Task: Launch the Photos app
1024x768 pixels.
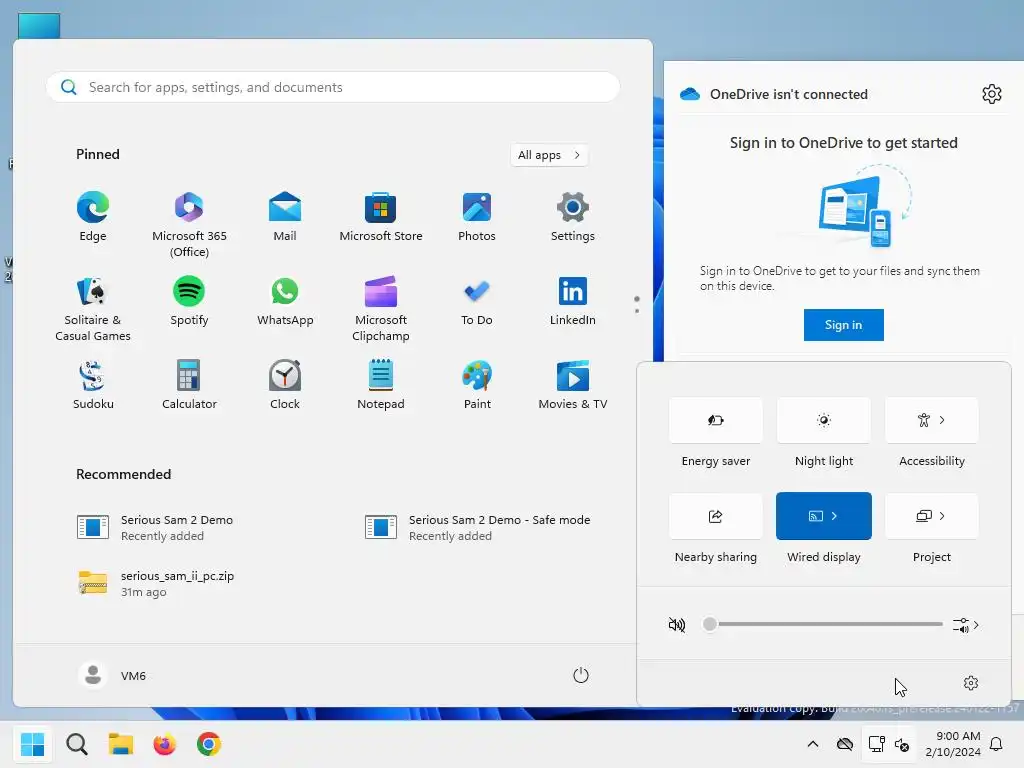Action: 477,217
